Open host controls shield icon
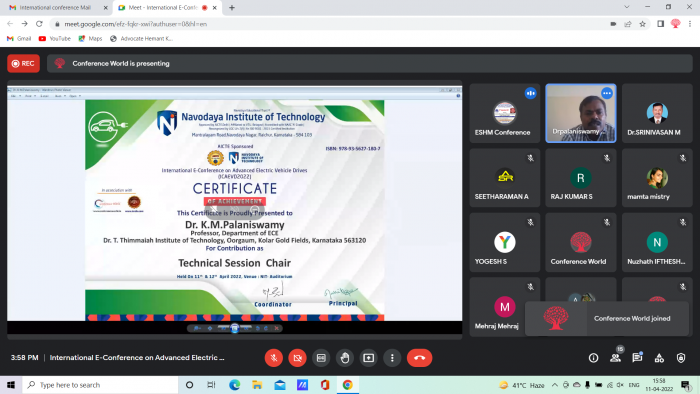The image size is (700, 394). pyautogui.click(x=681, y=358)
